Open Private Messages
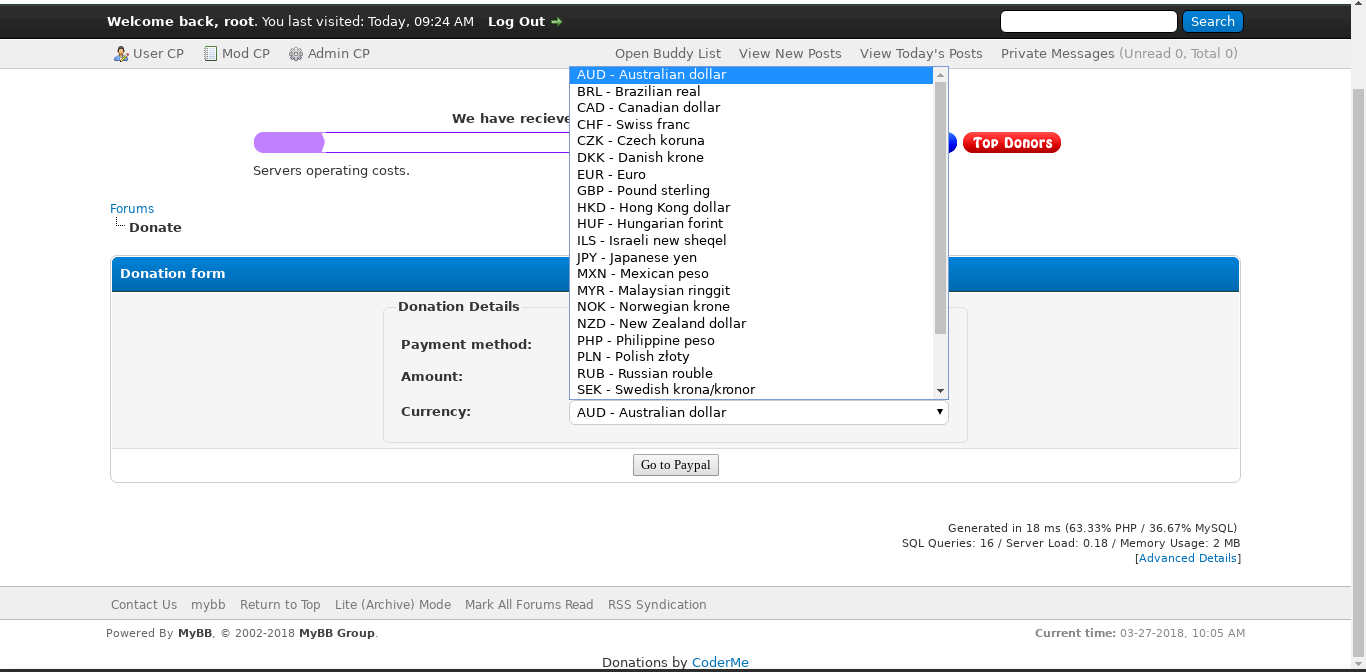Viewport: 1366px width, 672px height. pos(1057,54)
